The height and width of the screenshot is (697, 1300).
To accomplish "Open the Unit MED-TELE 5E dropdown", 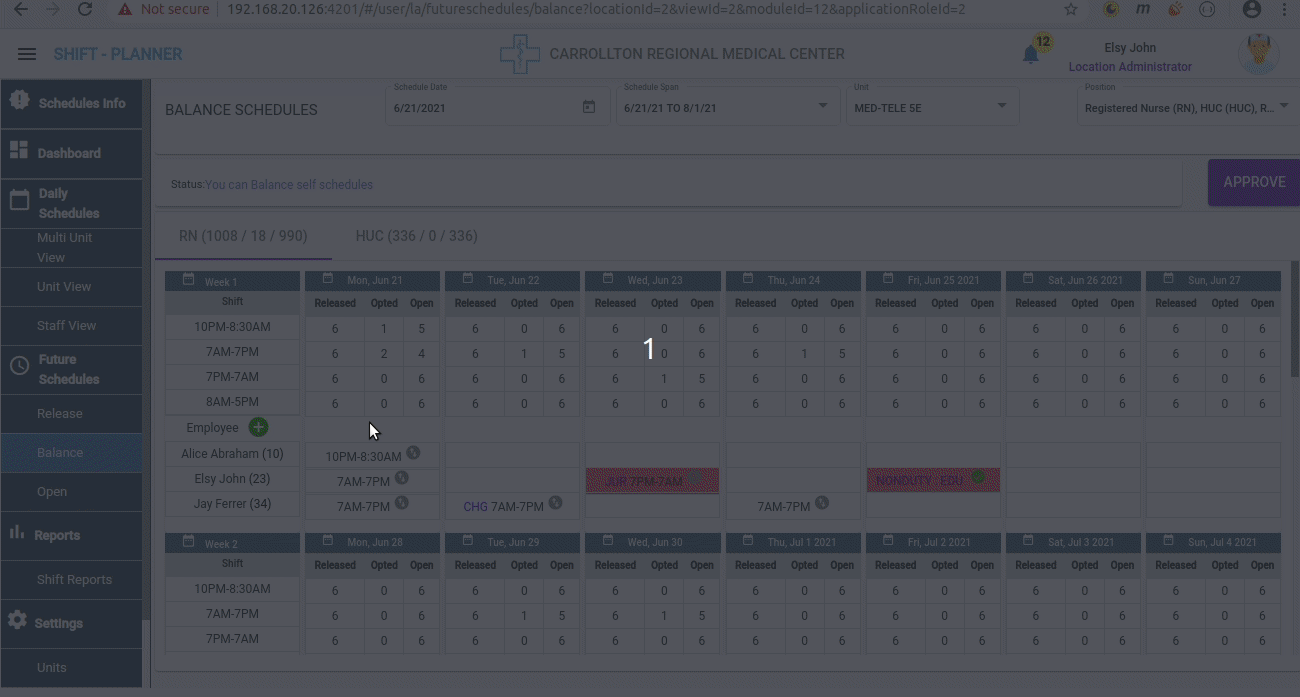I will point(1002,106).
